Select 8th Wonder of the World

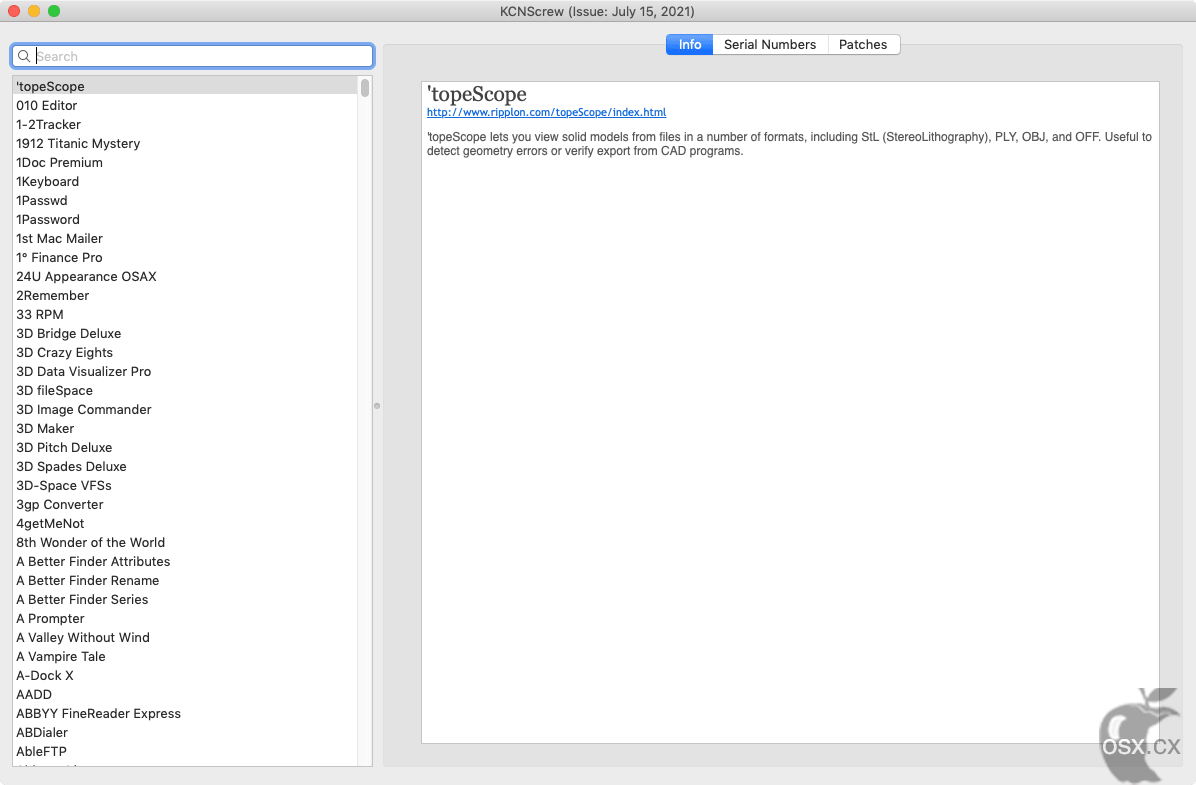pyautogui.click(x=185, y=542)
